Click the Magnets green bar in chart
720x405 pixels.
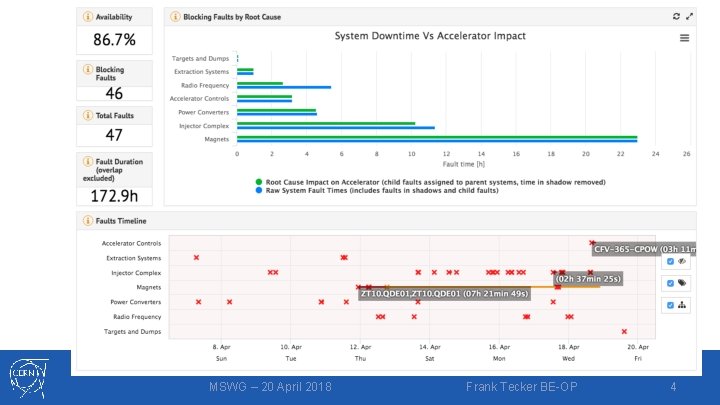click(x=437, y=137)
